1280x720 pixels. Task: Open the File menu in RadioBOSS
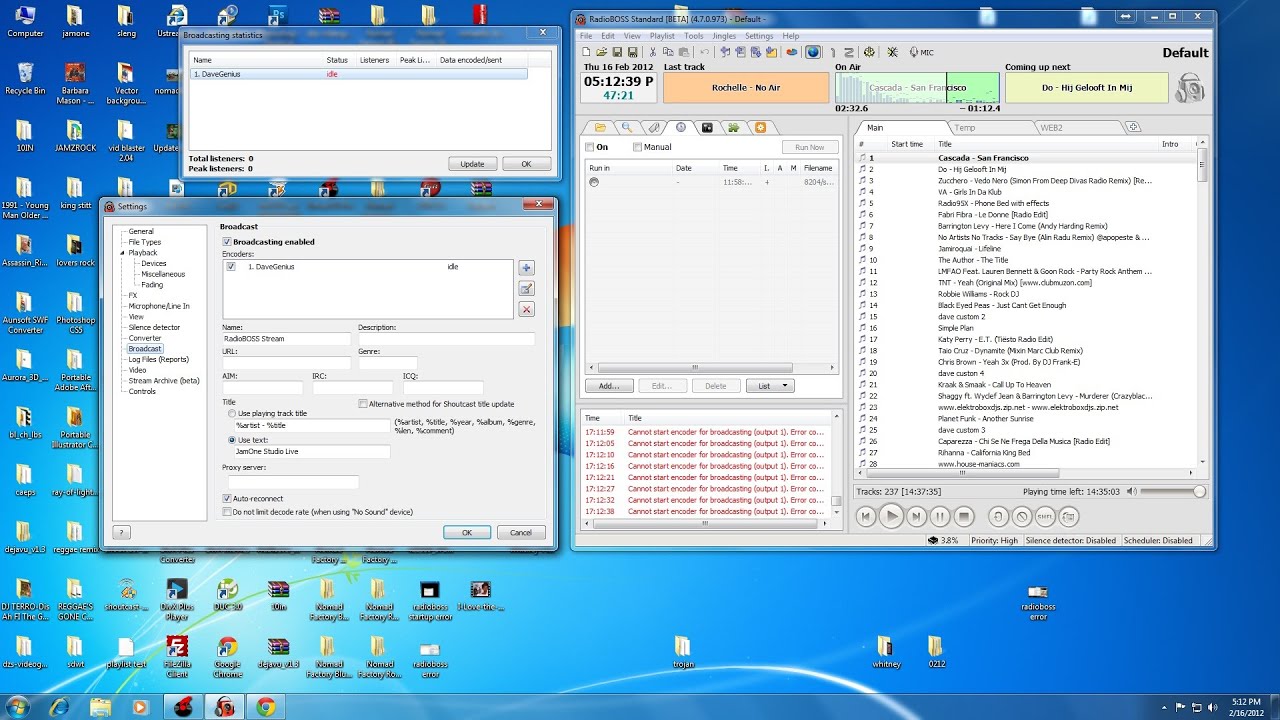(x=587, y=36)
